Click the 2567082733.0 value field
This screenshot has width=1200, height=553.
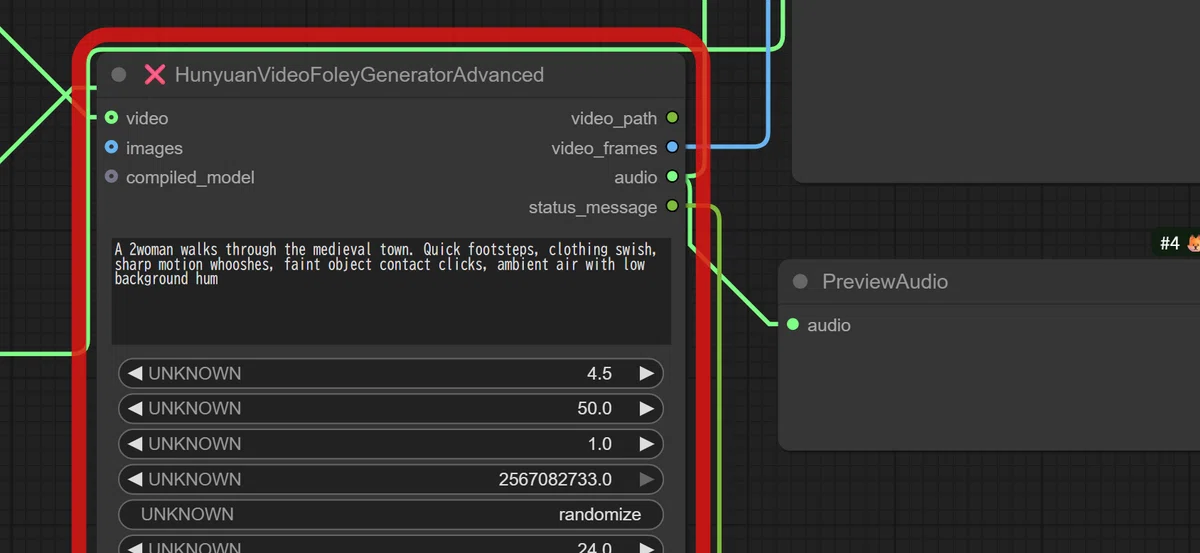point(391,479)
